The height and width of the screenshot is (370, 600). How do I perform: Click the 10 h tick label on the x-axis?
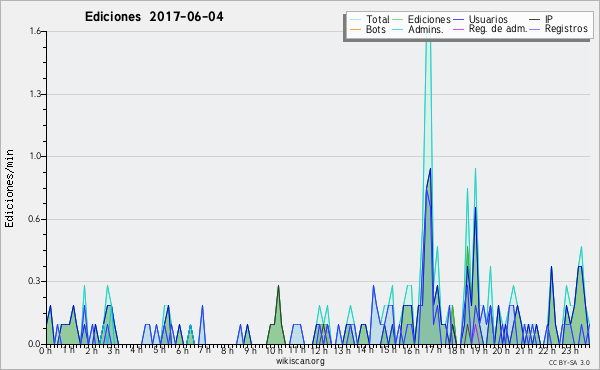pyautogui.click(x=274, y=350)
